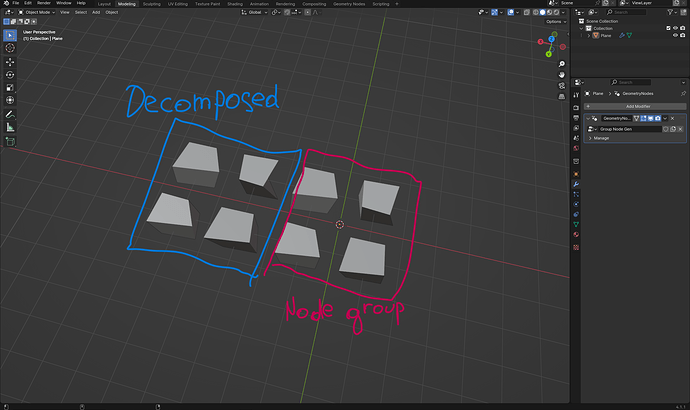The image size is (690, 410).
Task: Toggle X-ray view in viewport header
Action: point(527,12)
